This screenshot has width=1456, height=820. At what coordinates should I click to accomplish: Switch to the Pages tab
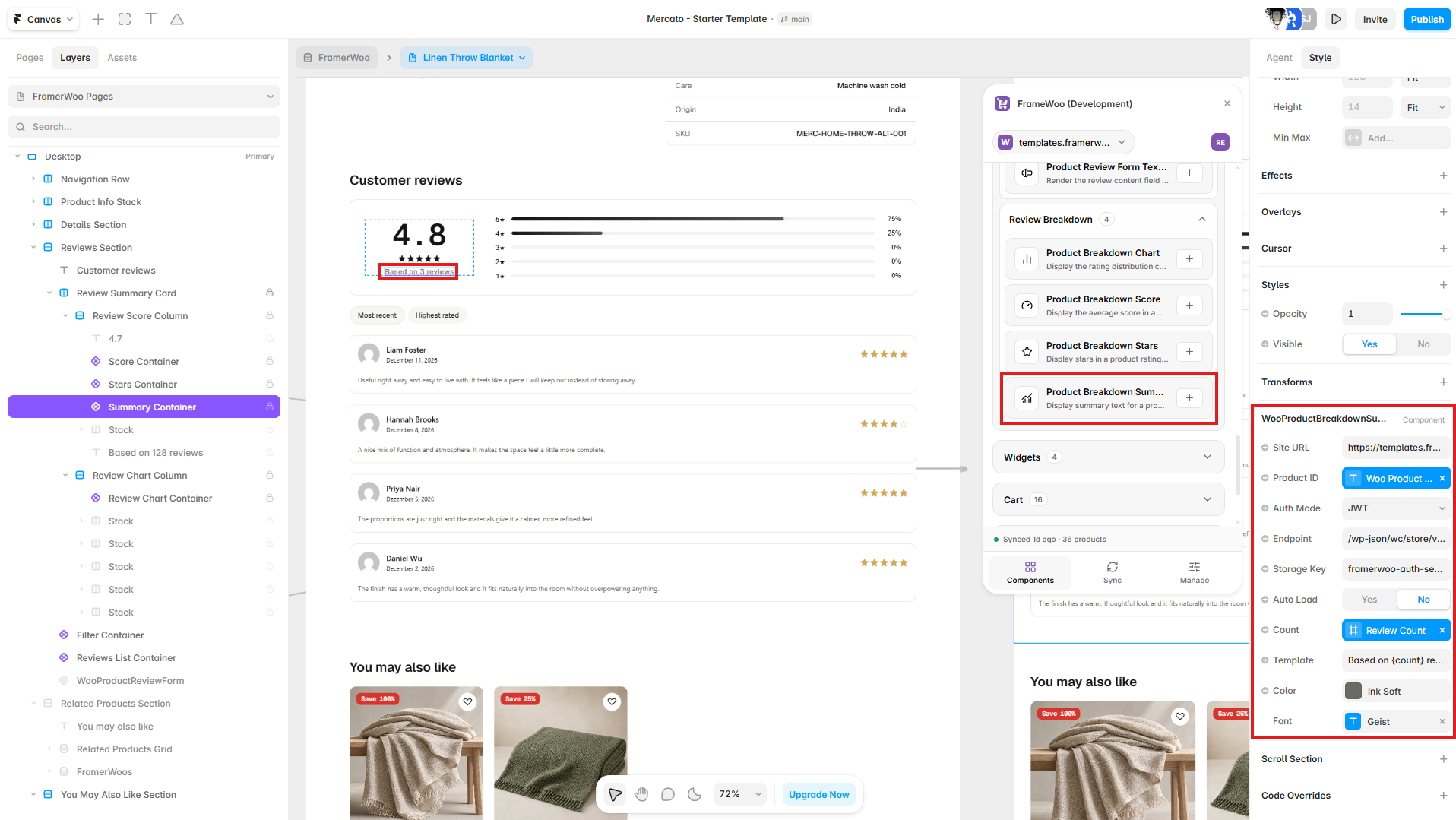click(x=30, y=58)
